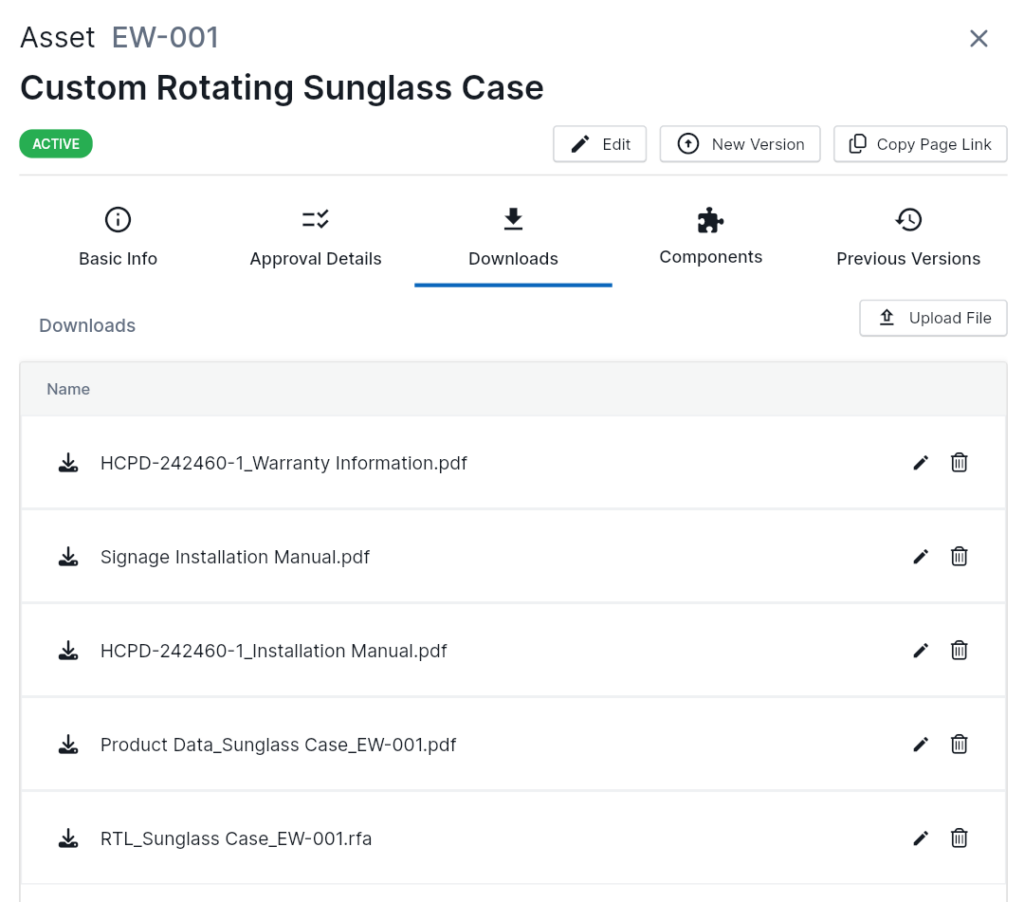Click download icon for Signage Installation Manual.pdf
This screenshot has width=1024, height=902.
point(68,557)
